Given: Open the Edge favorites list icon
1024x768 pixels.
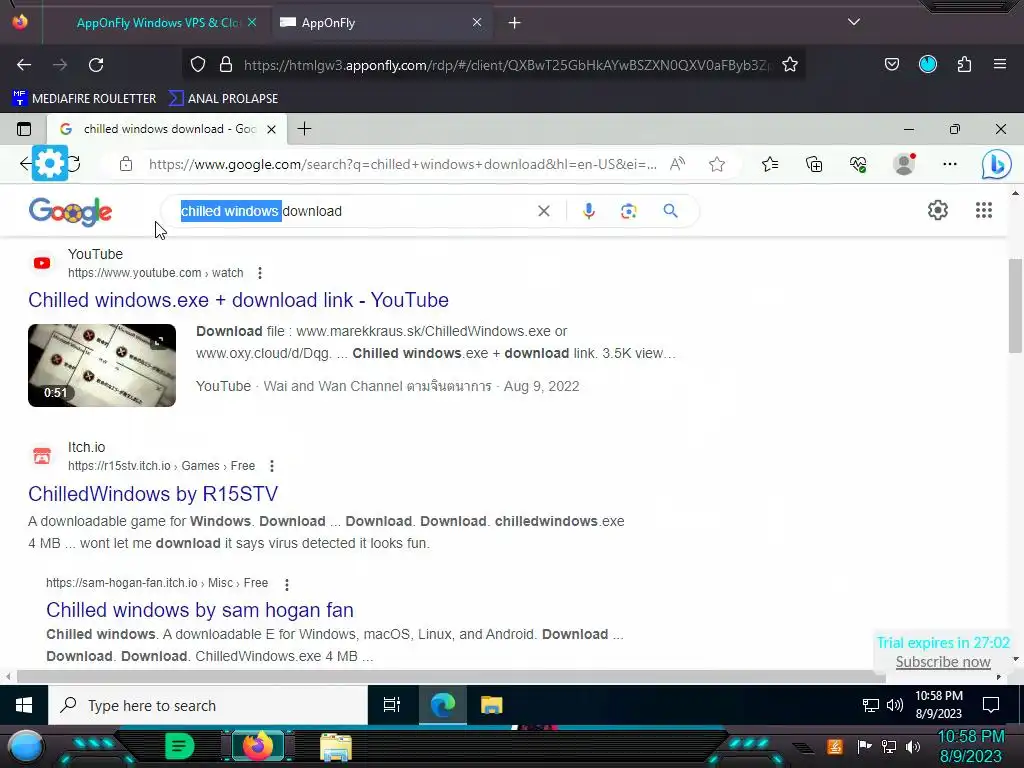Looking at the screenshot, I should [770, 164].
